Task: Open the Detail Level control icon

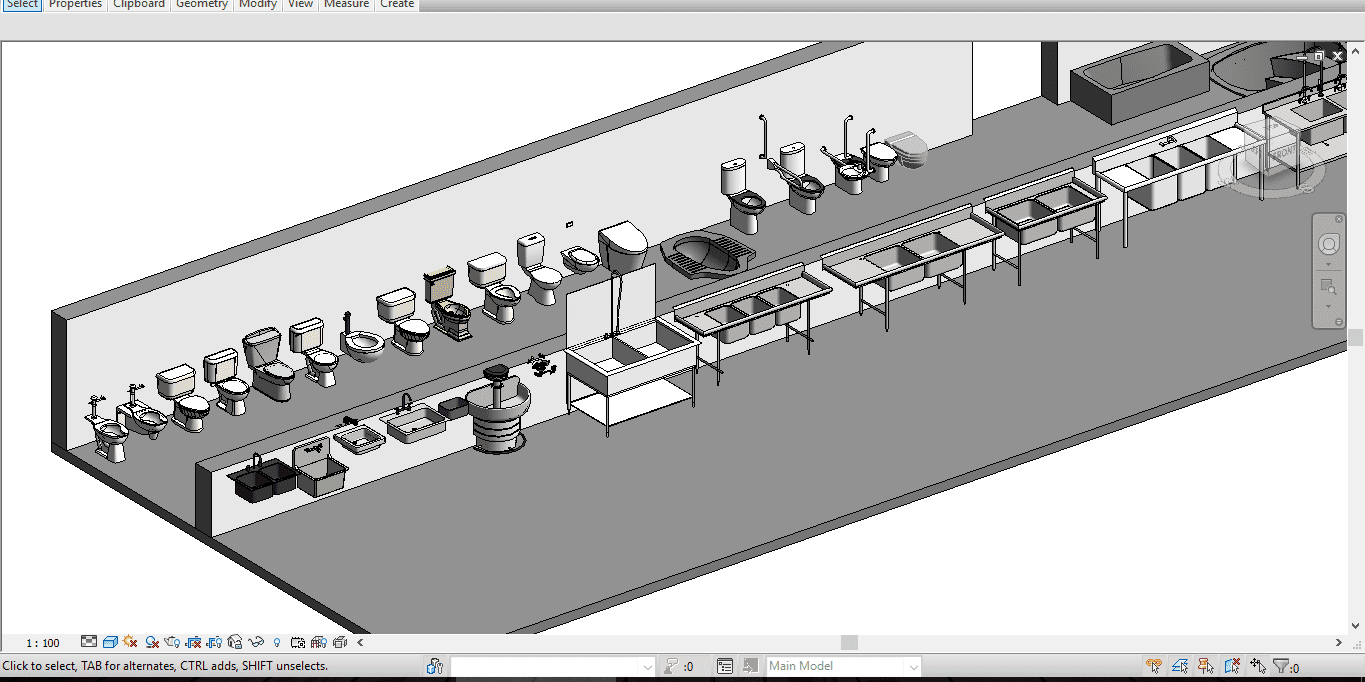Action: click(x=89, y=642)
